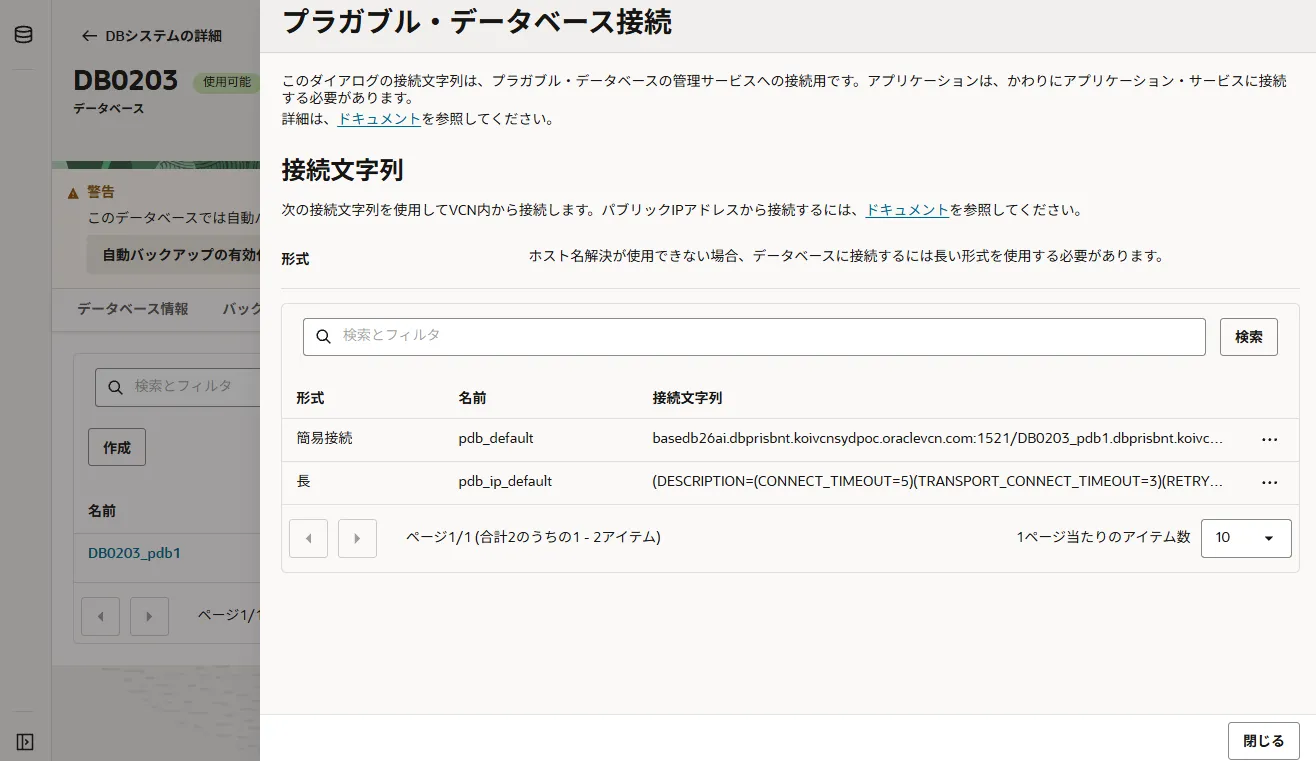Open actions menu for pdb_ip_default row
1316x761 pixels.
(x=1269, y=482)
